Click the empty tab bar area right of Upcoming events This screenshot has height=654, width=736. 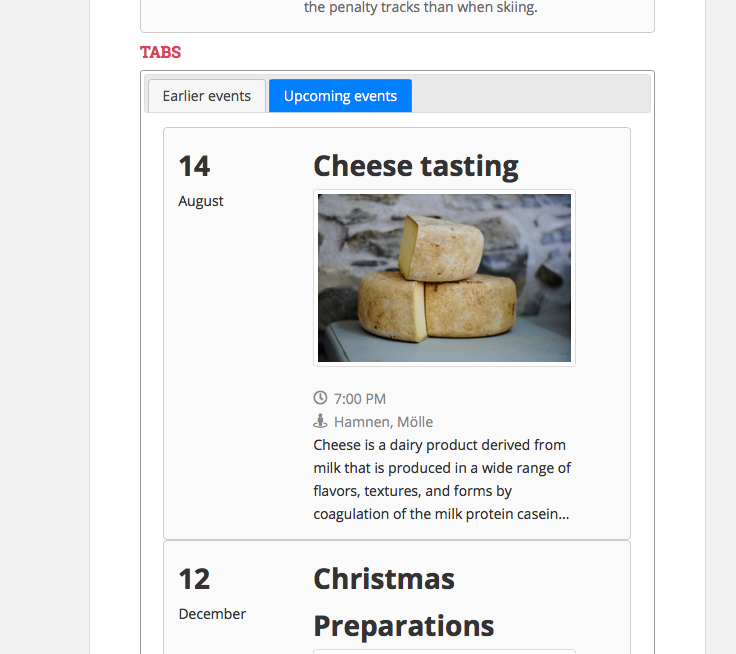[530, 96]
